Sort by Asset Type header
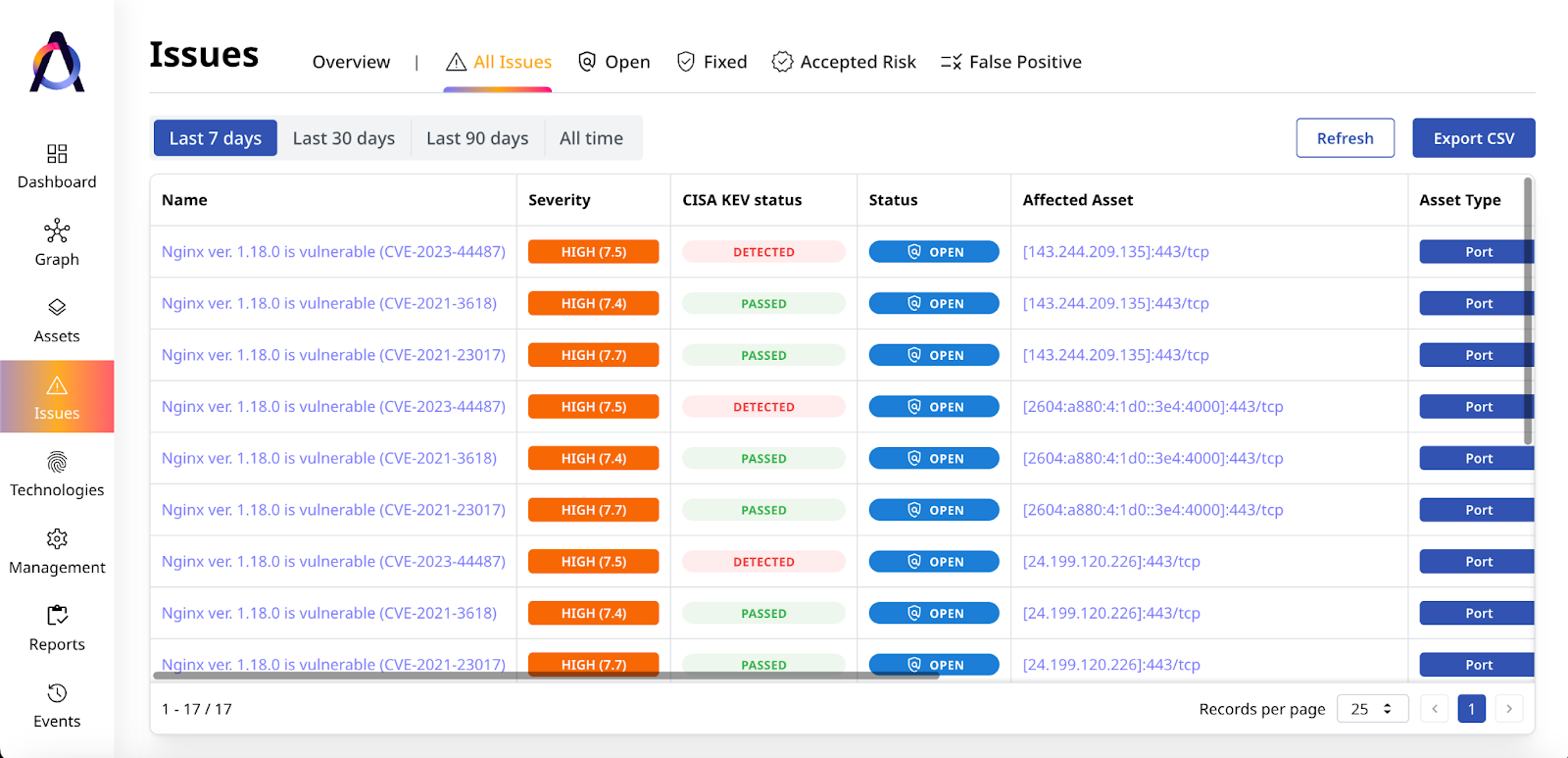The width and height of the screenshot is (1568, 758). tap(1460, 200)
